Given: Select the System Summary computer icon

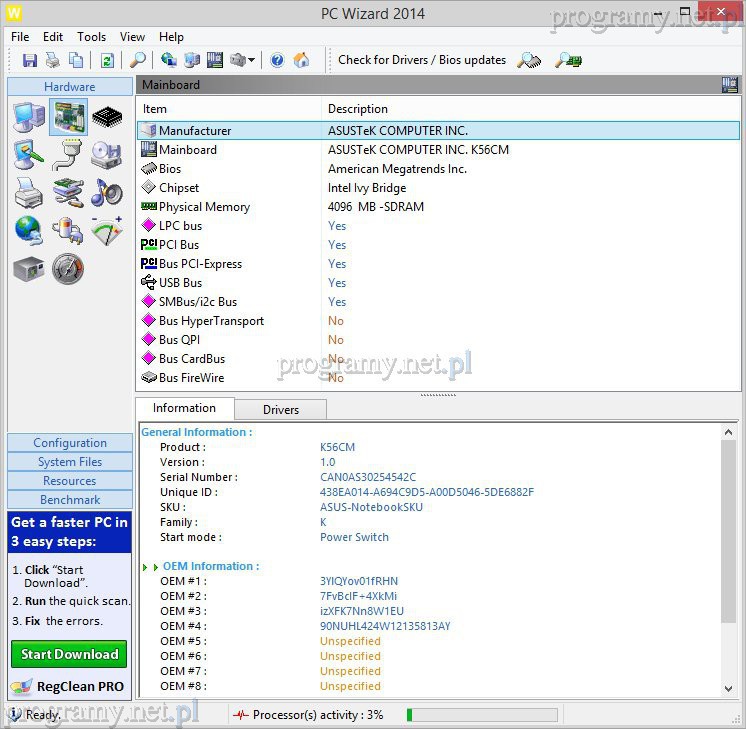Looking at the screenshot, I should pos(28,118).
